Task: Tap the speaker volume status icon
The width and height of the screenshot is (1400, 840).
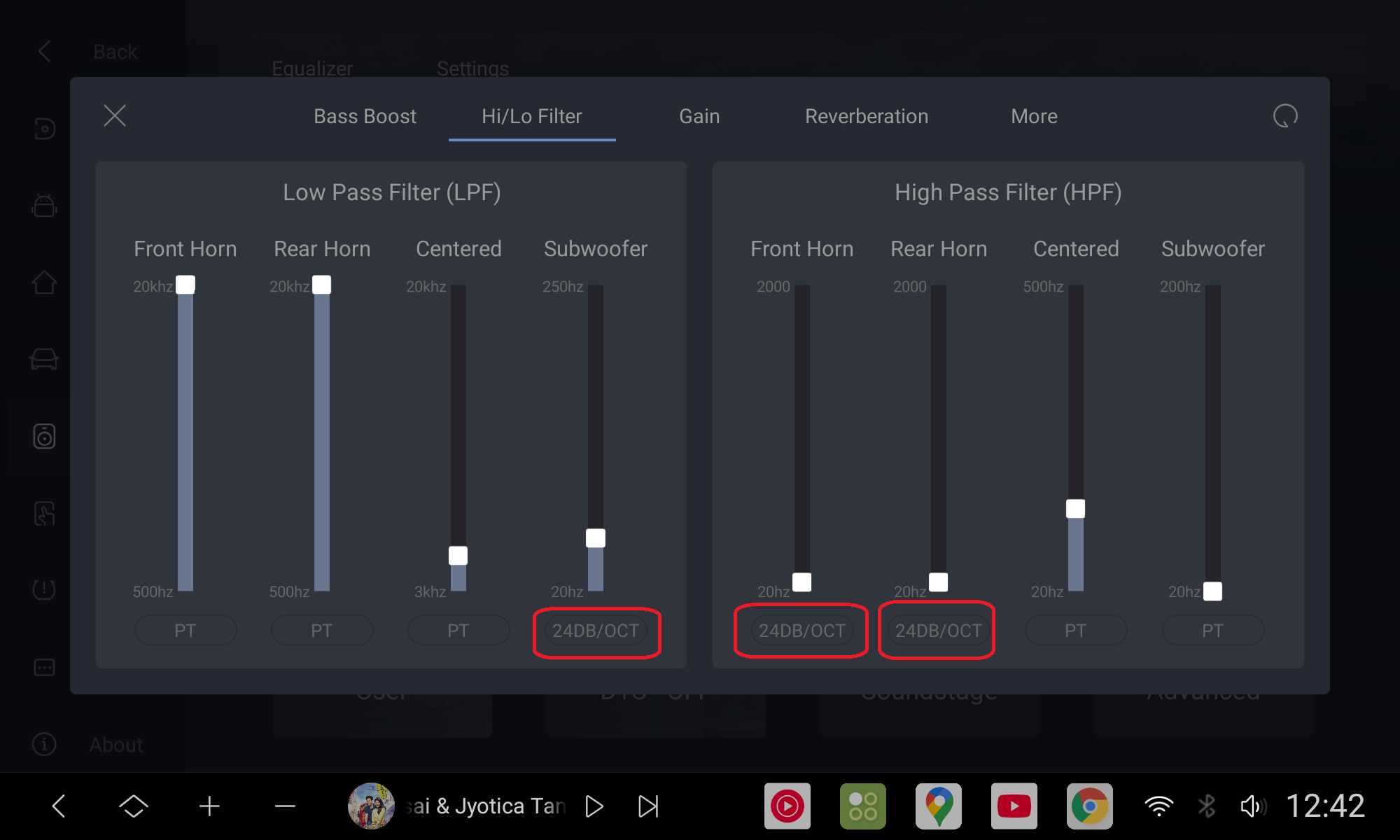Action: pos(1252,806)
